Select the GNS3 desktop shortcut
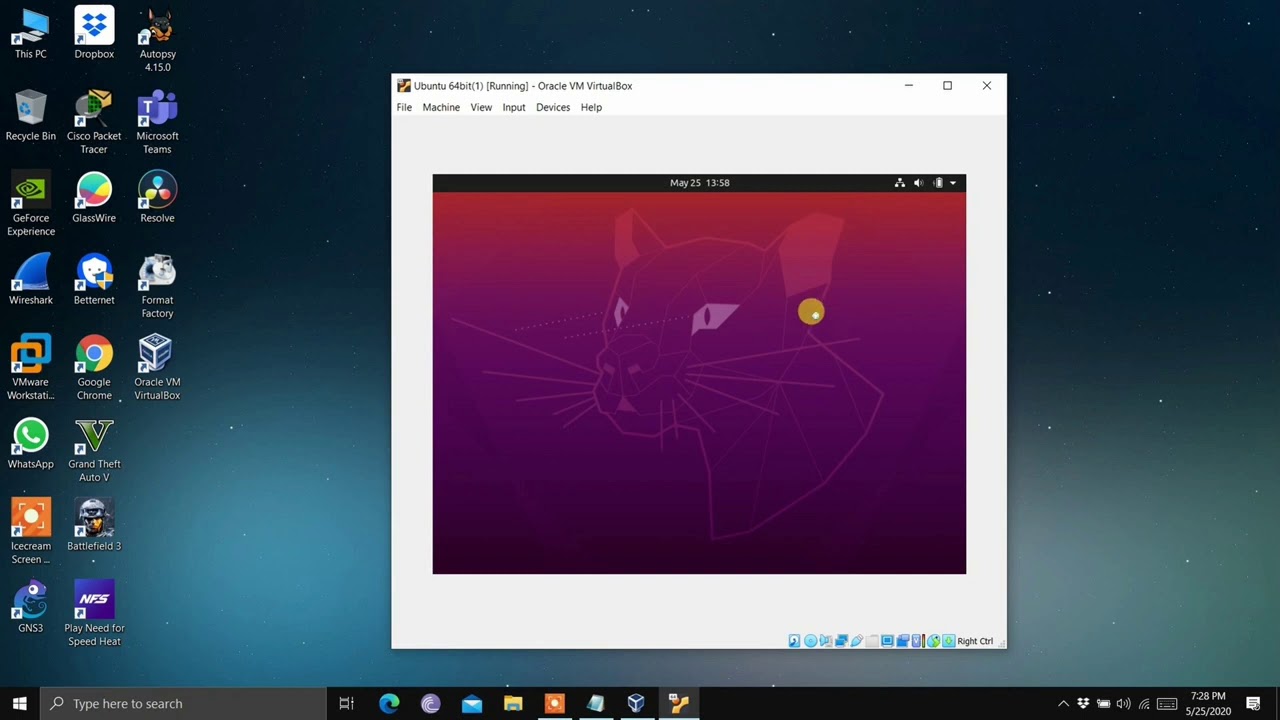The image size is (1280, 720). click(30, 607)
